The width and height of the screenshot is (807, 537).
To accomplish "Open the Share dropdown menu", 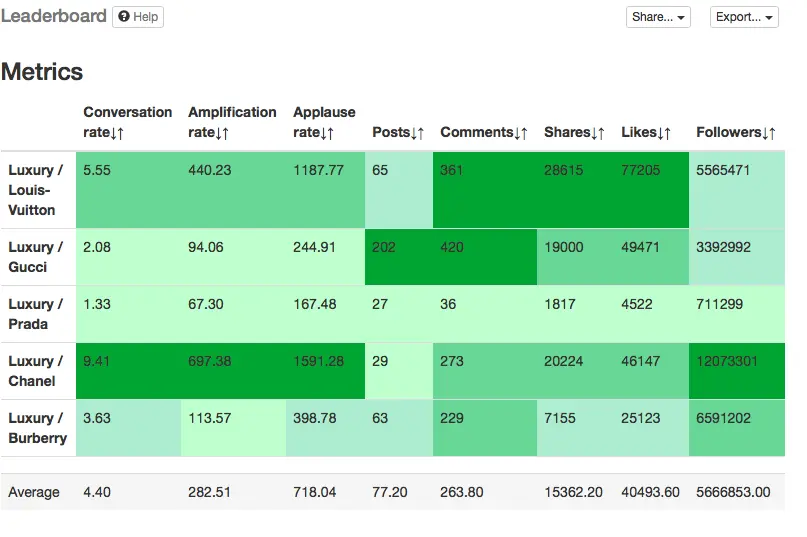I will click(x=657, y=17).
